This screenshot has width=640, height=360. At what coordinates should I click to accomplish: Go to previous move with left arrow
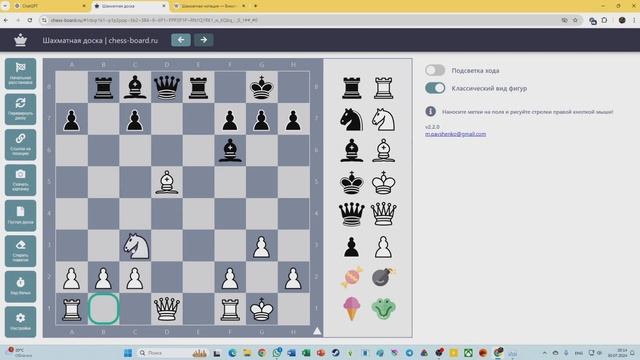tap(181, 40)
